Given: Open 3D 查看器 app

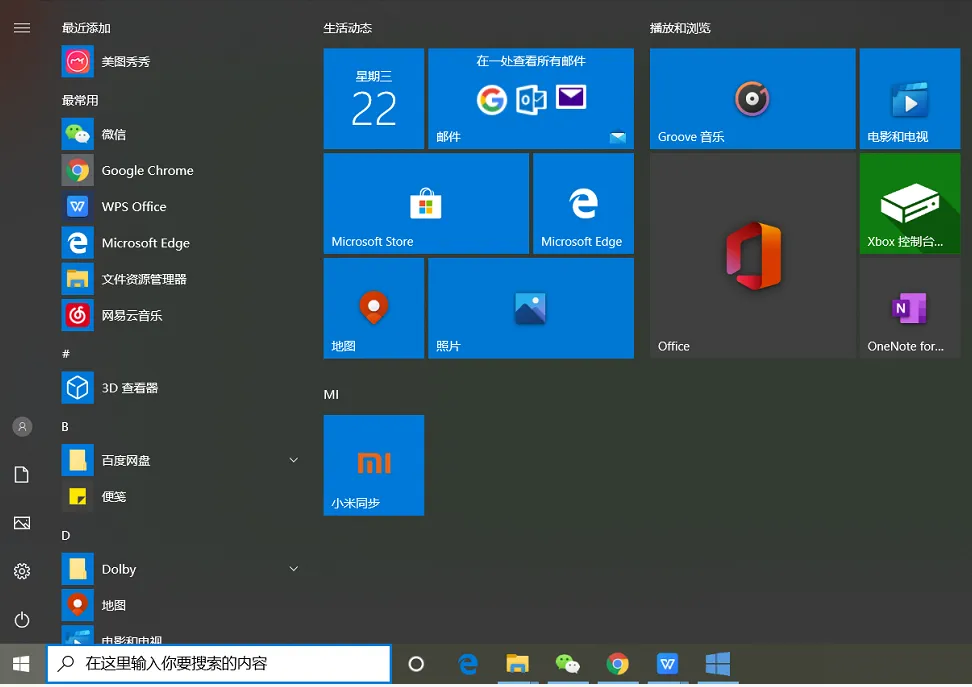Looking at the screenshot, I should pyautogui.click(x=180, y=388).
